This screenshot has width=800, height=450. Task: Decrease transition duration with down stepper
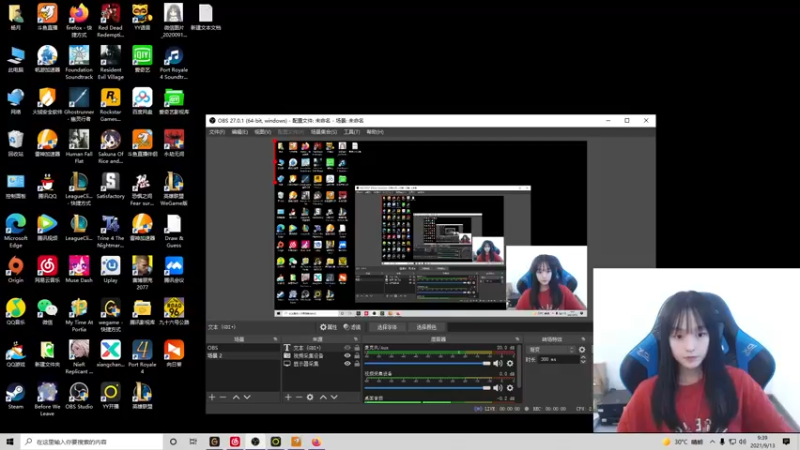pos(583,362)
